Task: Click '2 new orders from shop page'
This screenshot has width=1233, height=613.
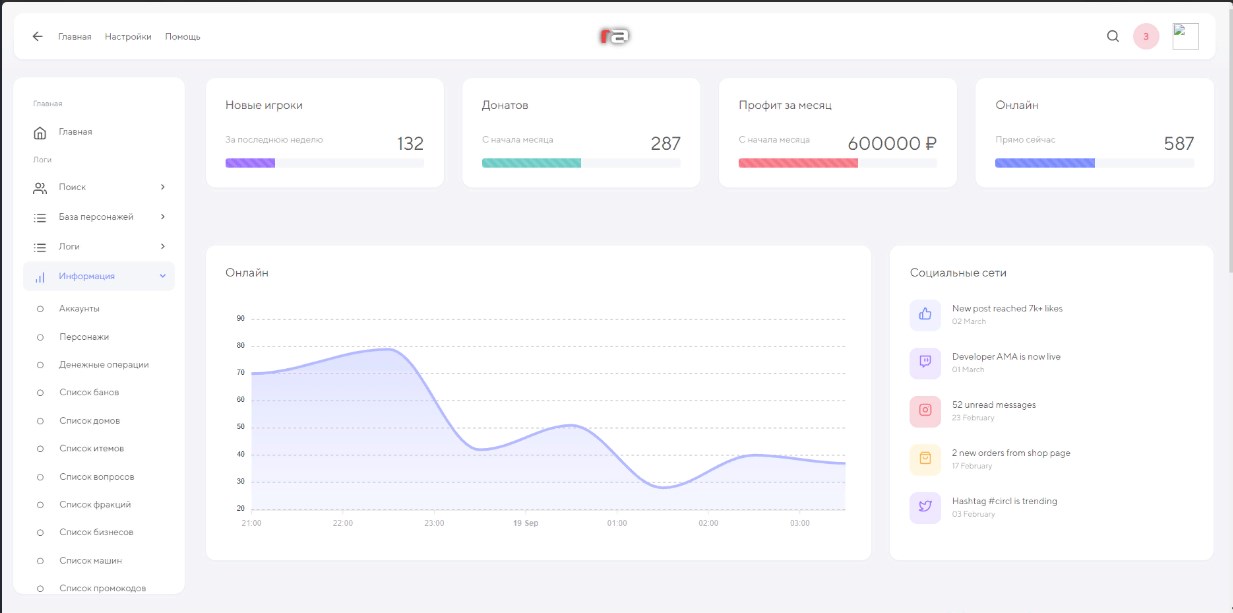Action: 1011,453
